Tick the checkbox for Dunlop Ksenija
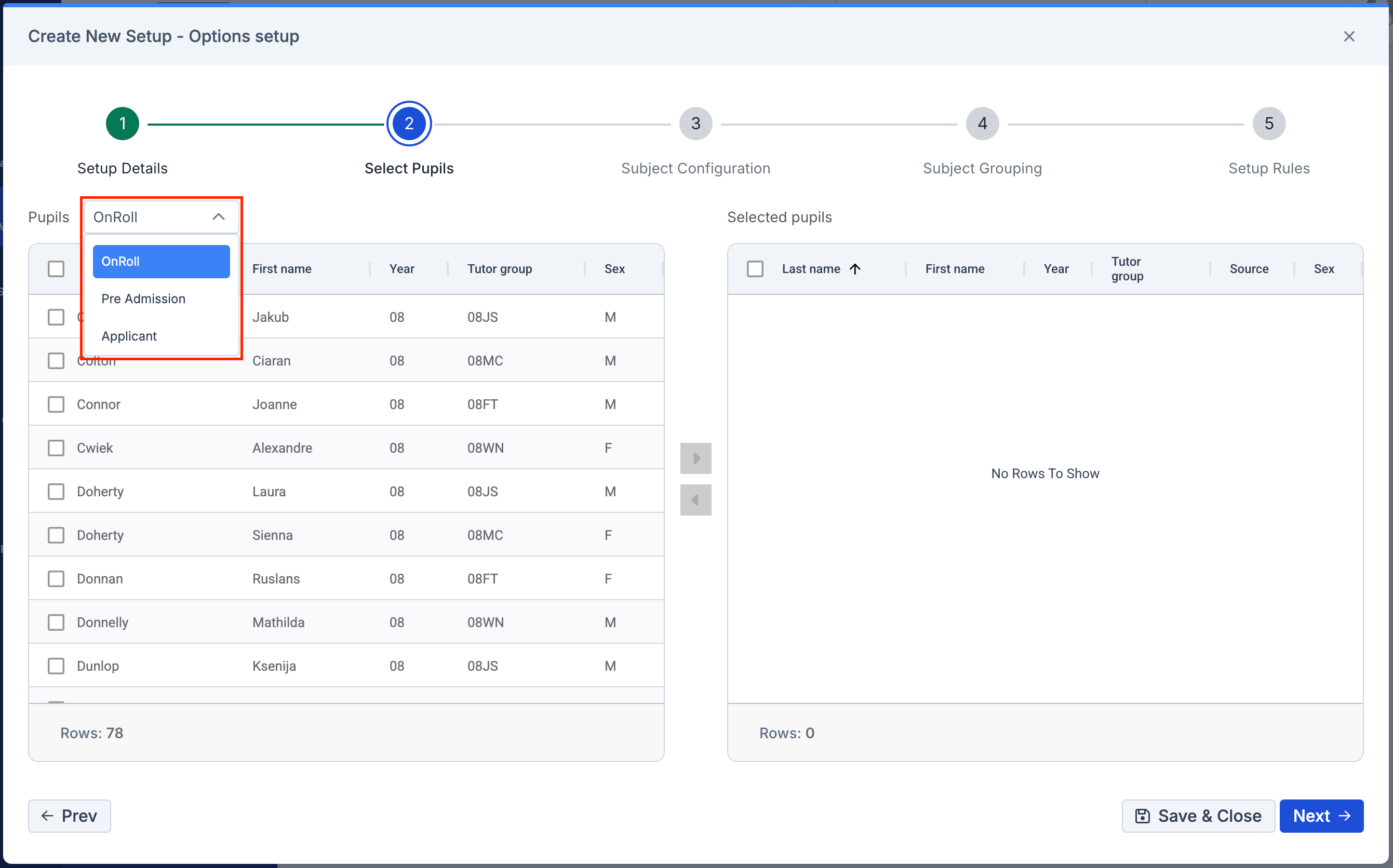 [56, 666]
